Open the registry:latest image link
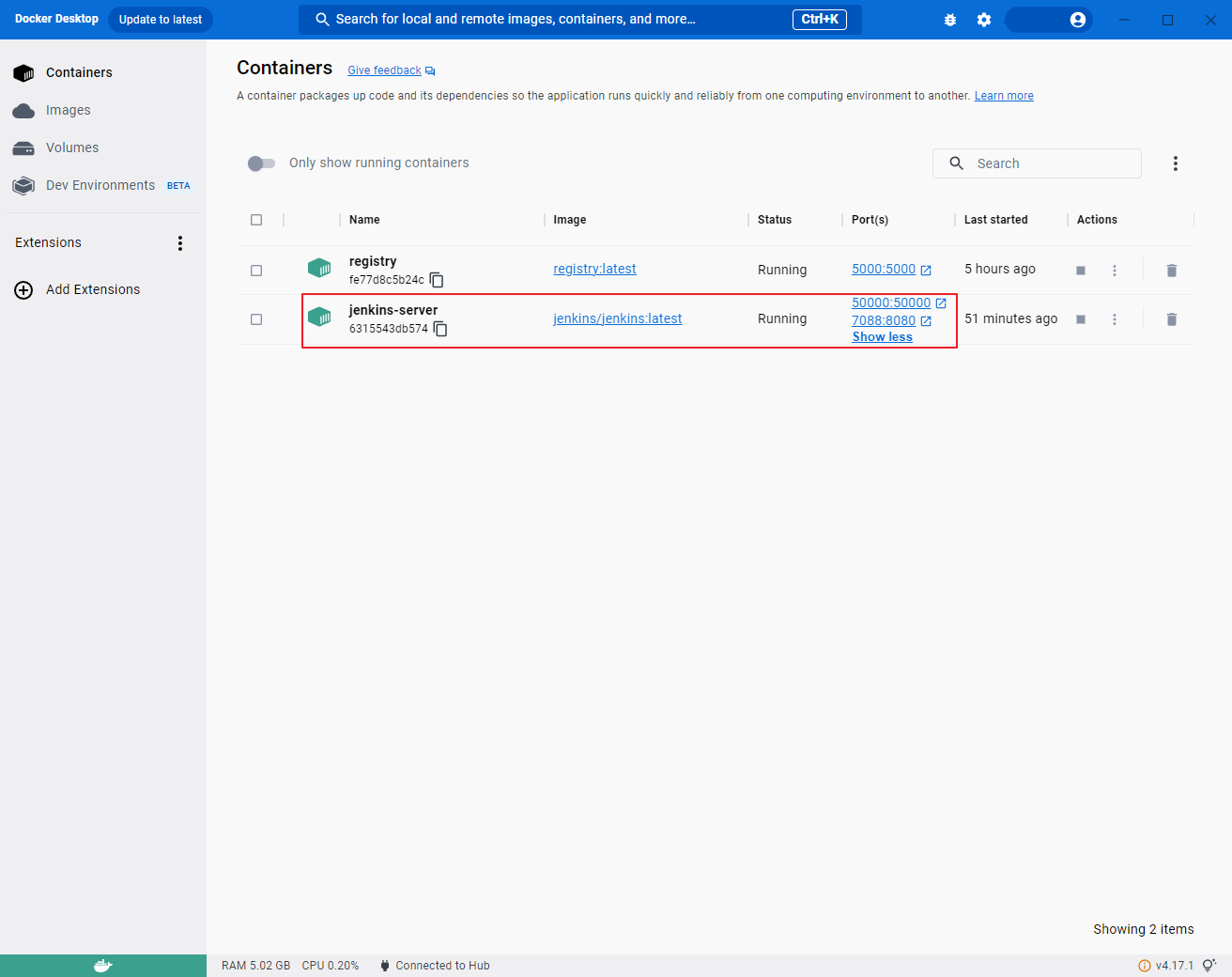 point(594,269)
